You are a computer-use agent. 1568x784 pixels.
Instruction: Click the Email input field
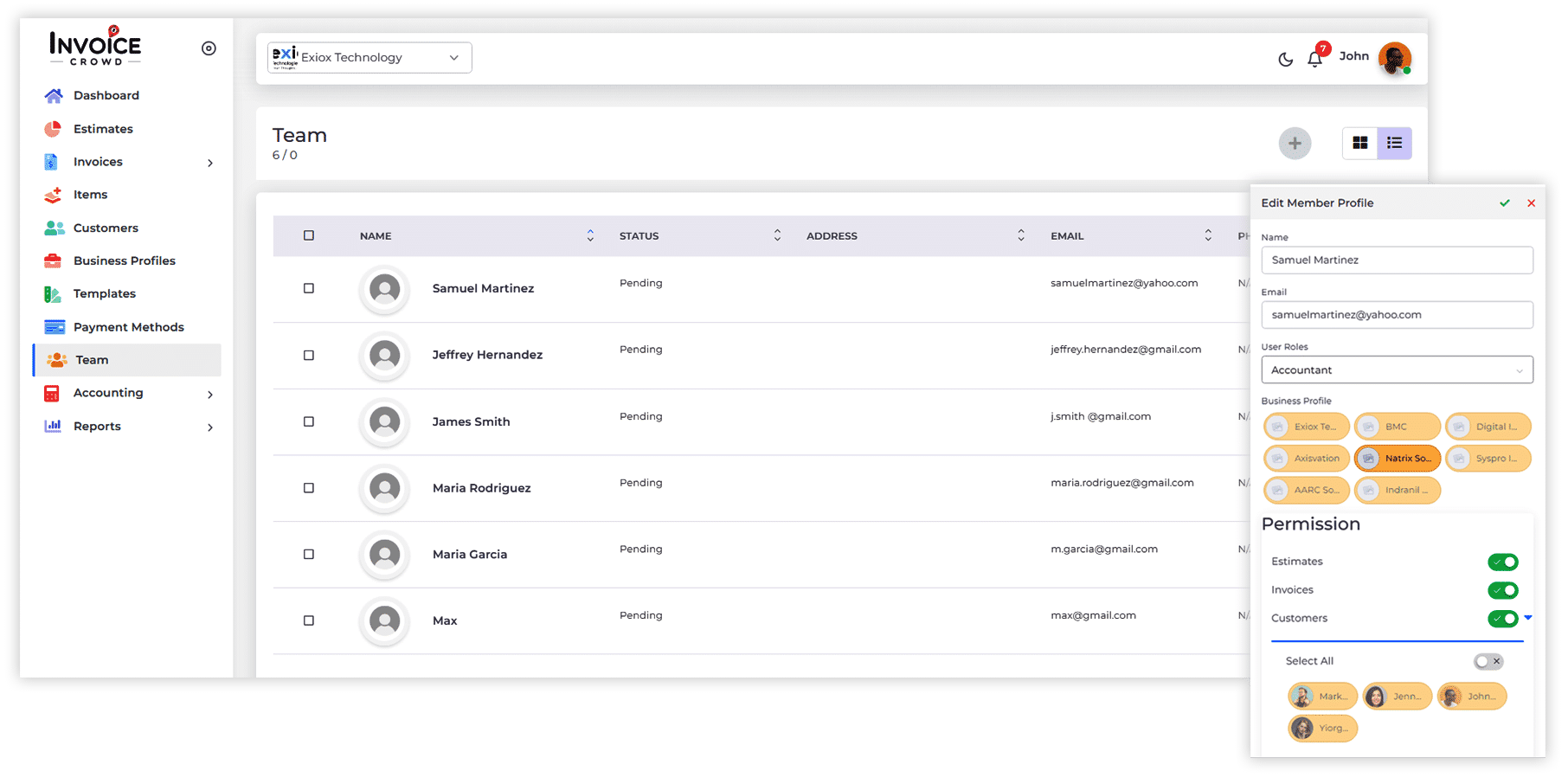[1397, 315]
